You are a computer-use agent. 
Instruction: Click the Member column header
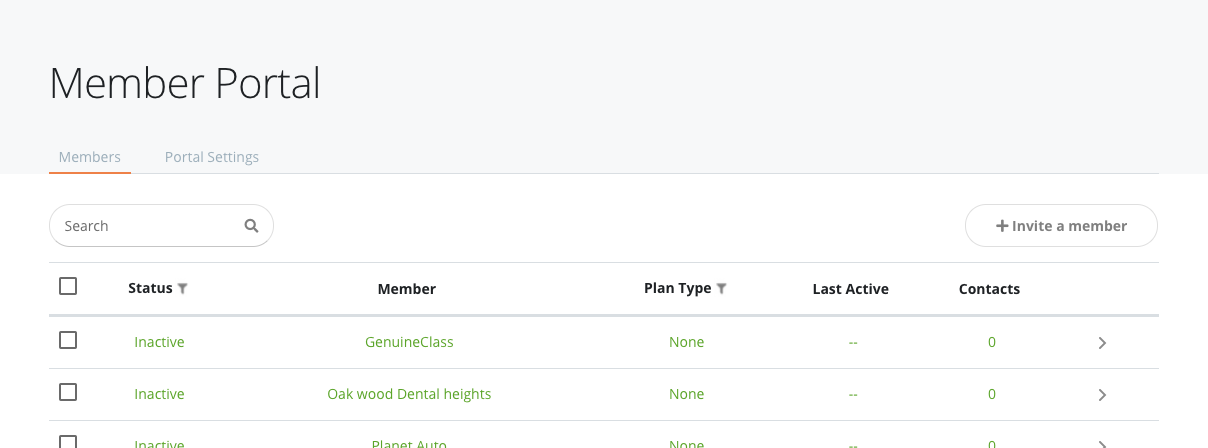pyautogui.click(x=407, y=289)
